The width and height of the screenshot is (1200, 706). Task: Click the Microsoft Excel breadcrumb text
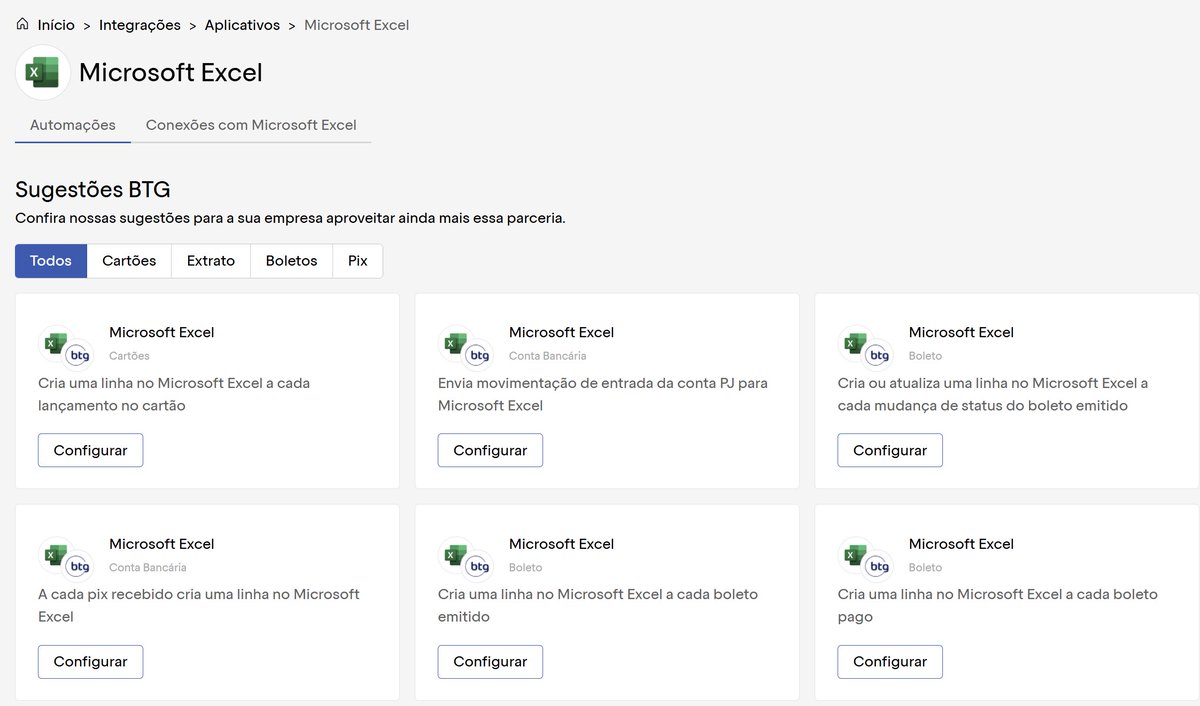click(x=356, y=25)
